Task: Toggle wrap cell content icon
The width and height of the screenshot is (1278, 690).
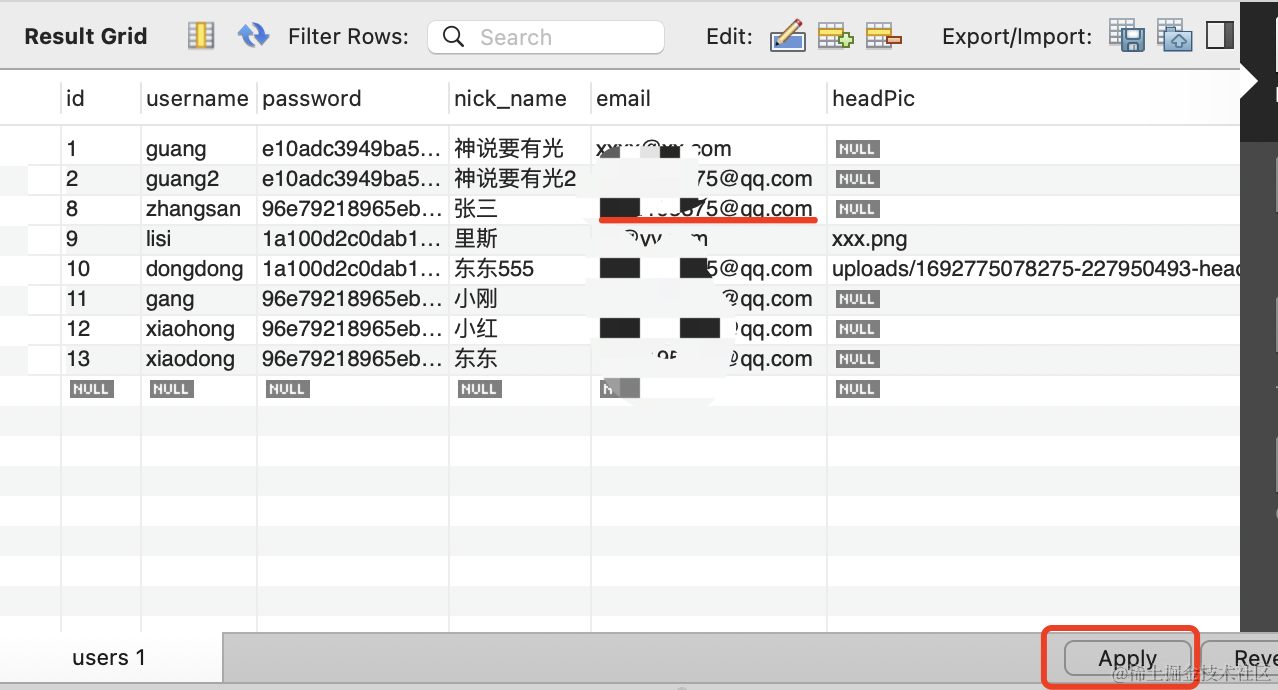Action: [1220, 37]
